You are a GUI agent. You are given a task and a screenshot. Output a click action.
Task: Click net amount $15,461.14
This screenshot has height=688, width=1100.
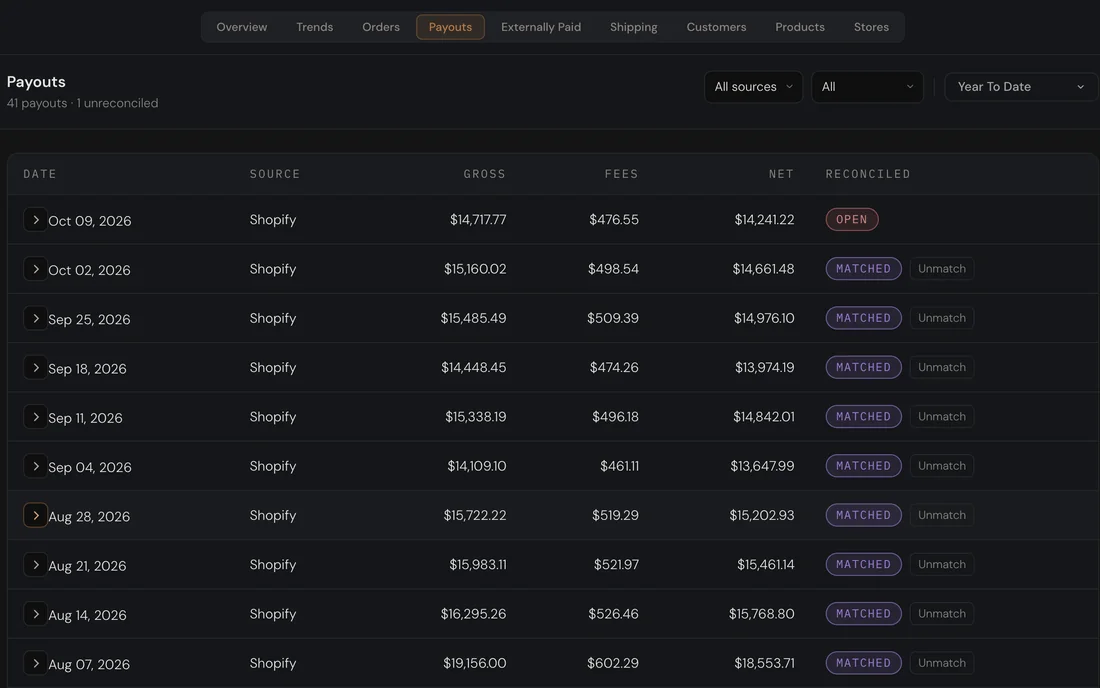[765, 565]
